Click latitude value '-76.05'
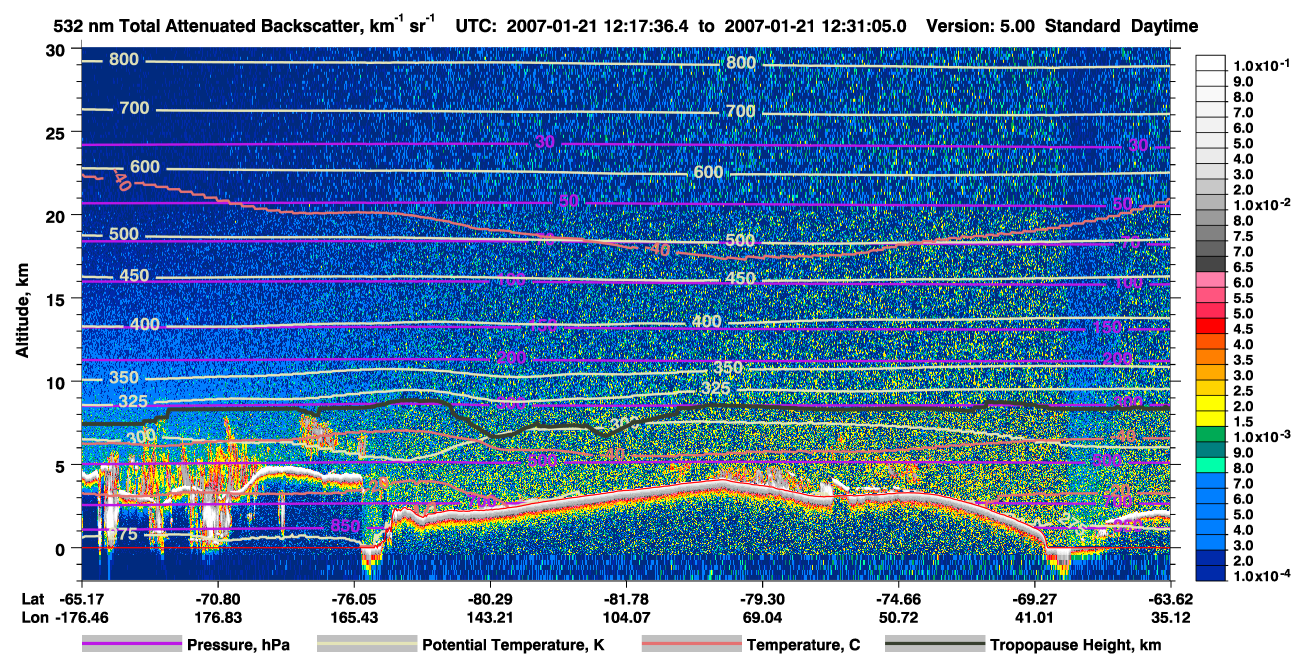The image size is (1300, 667). (x=354, y=599)
